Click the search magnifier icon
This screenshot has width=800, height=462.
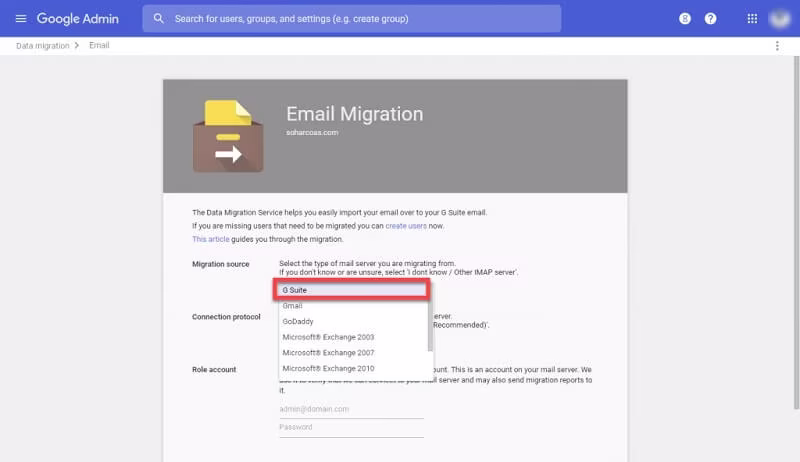pyautogui.click(x=159, y=19)
